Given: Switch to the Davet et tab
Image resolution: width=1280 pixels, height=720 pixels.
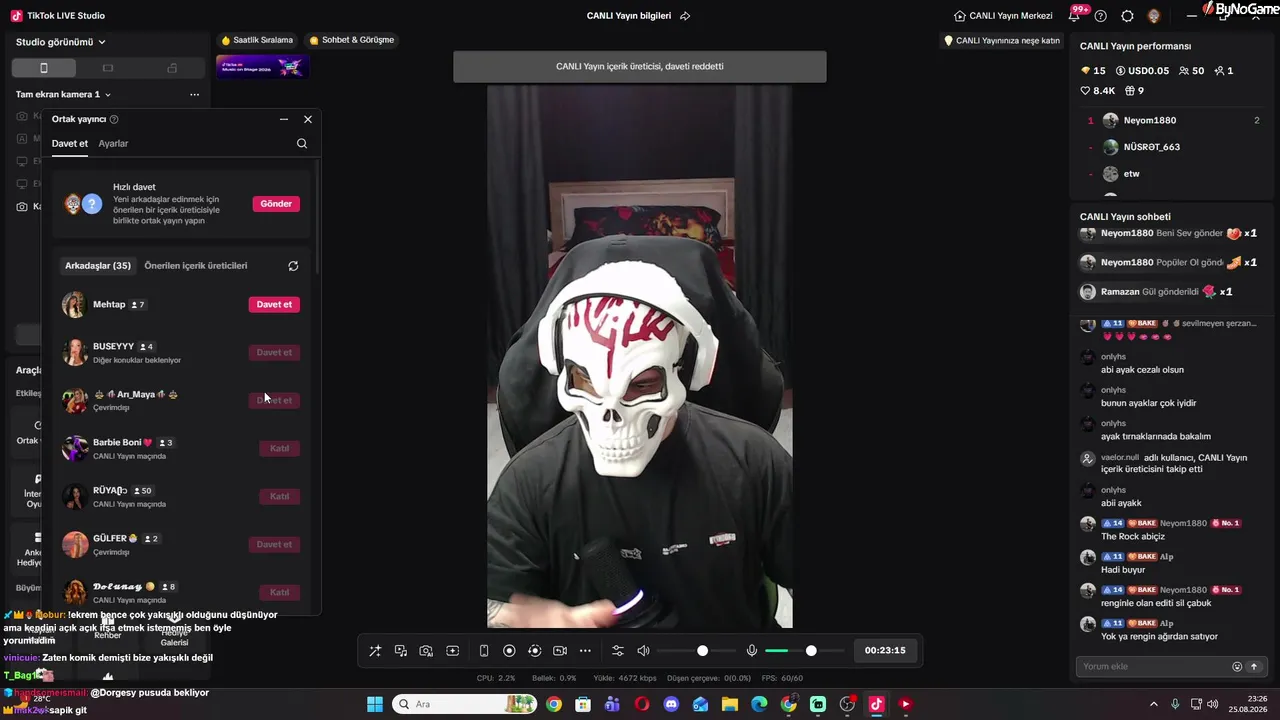Looking at the screenshot, I should tap(70, 144).
